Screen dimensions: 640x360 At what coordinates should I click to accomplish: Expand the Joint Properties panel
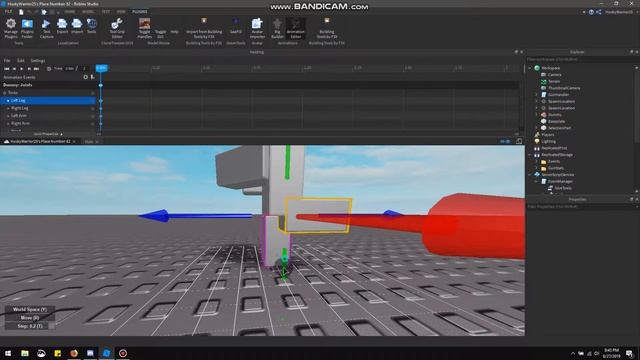(48, 134)
